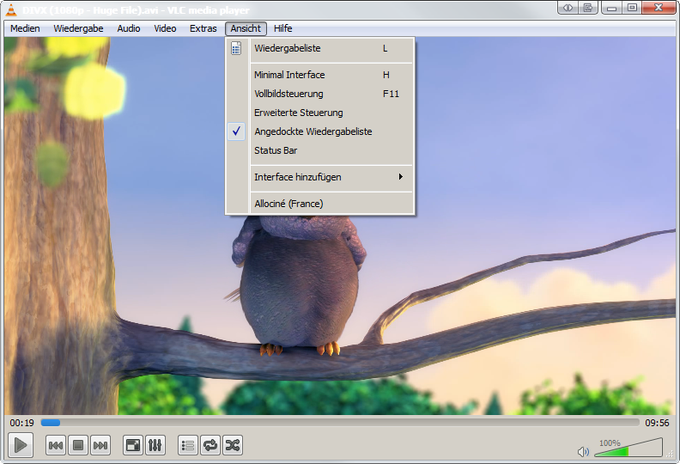Open the Hilfe menu

(x=283, y=29)
